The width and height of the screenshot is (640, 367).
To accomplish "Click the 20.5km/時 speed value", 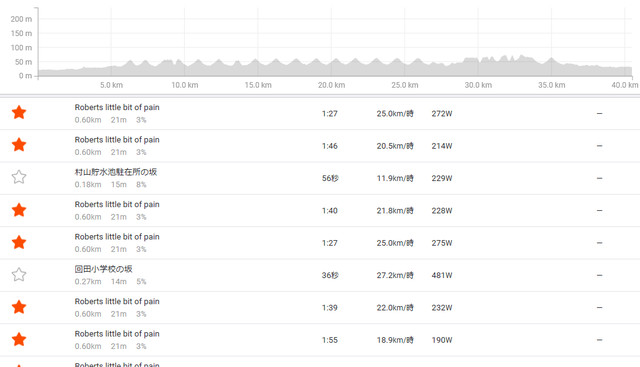I will 395,146.
